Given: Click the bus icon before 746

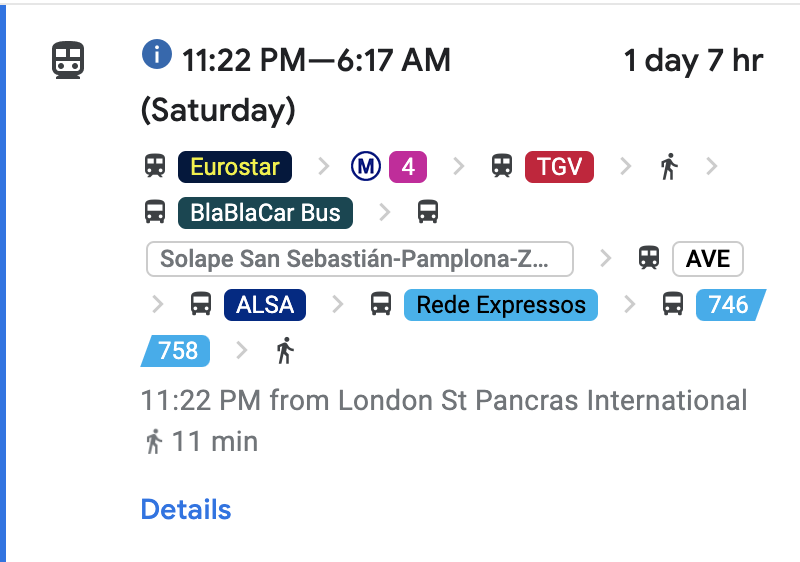Looking at the screenshot, I should click(x=673, y=304).
